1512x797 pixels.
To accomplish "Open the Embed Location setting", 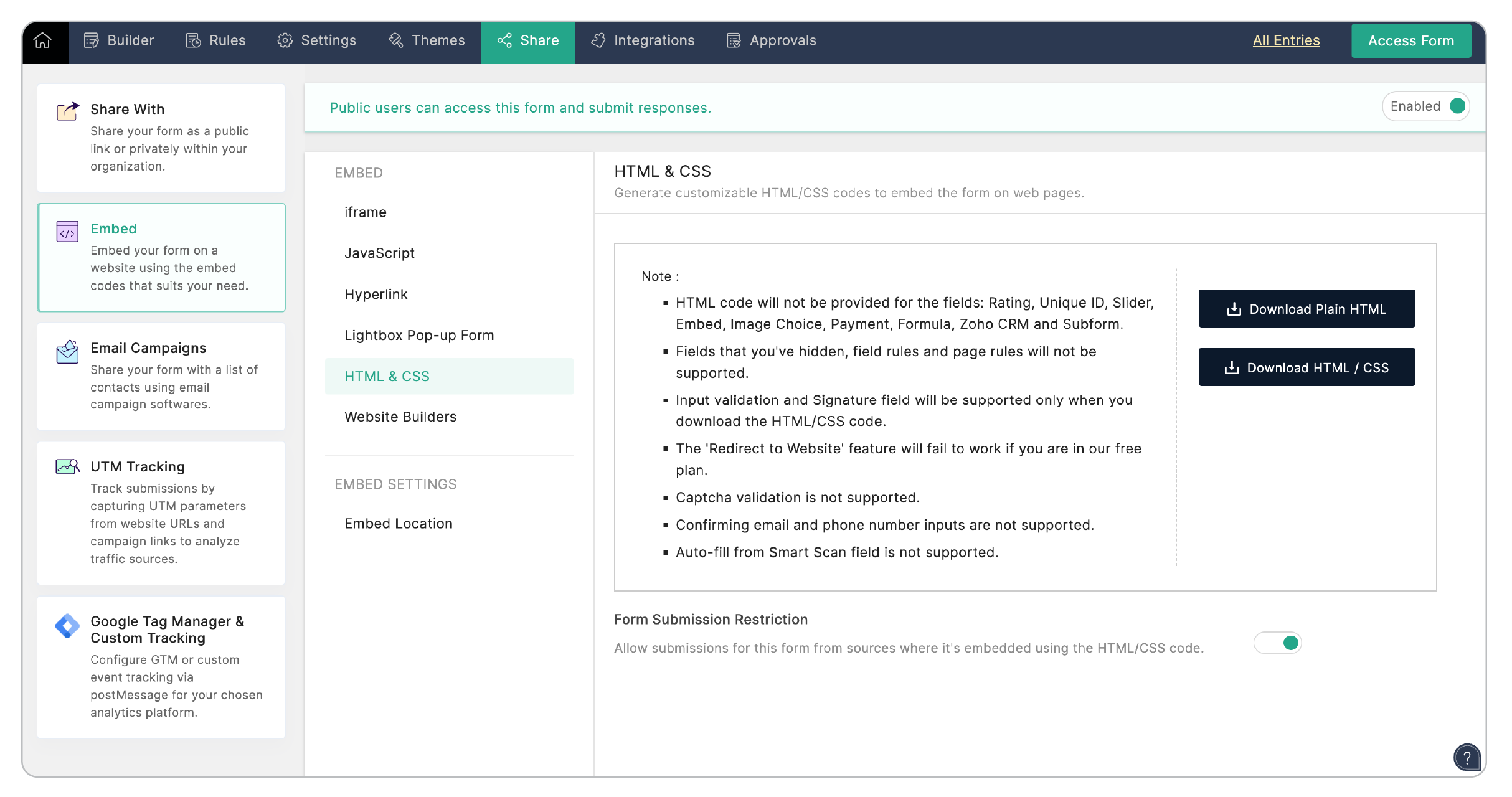I will (399, 524).
